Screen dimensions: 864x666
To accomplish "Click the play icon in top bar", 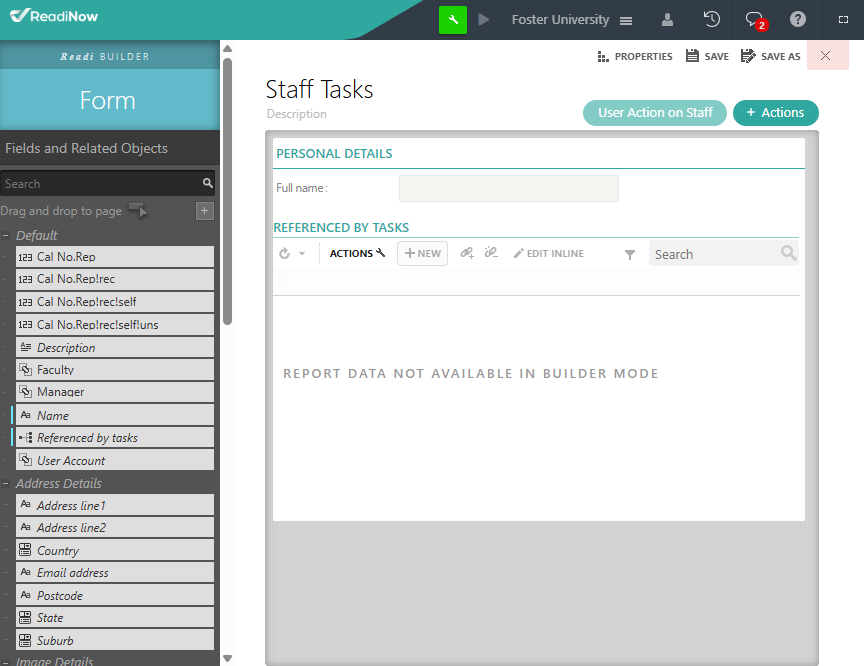I will coord(483,20).
